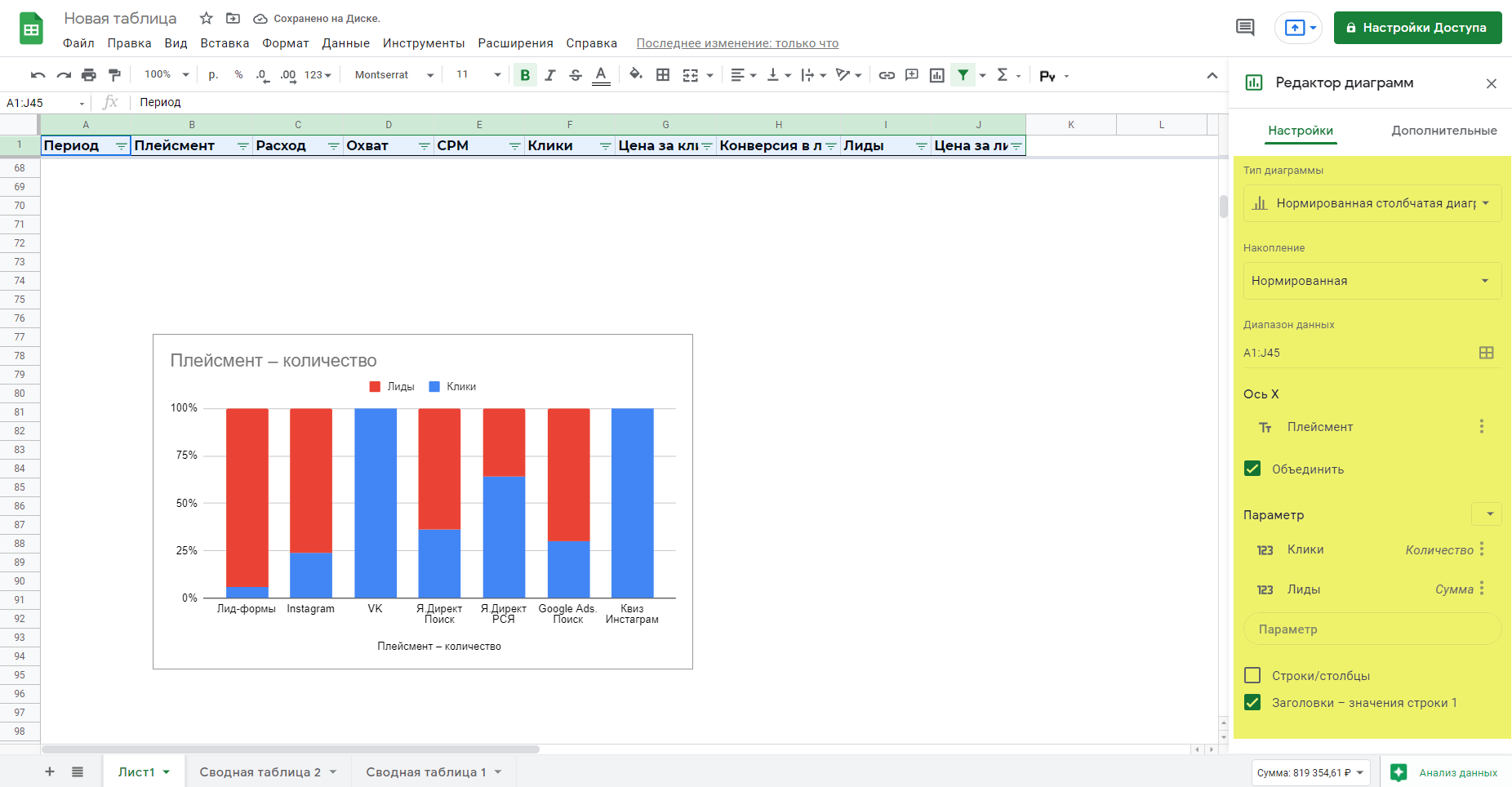Open the Montserrat font dropdown
Screen dimensions: 1512x787
click(x=394, y=75)
